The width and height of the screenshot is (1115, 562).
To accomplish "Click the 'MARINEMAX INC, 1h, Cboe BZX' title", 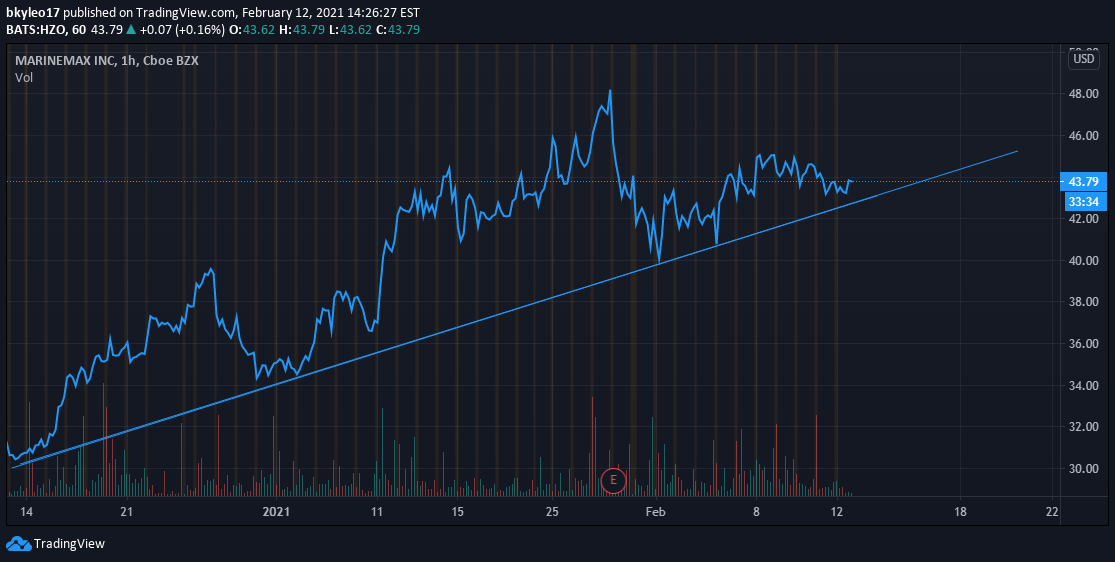I will click(x=107, y=60).
